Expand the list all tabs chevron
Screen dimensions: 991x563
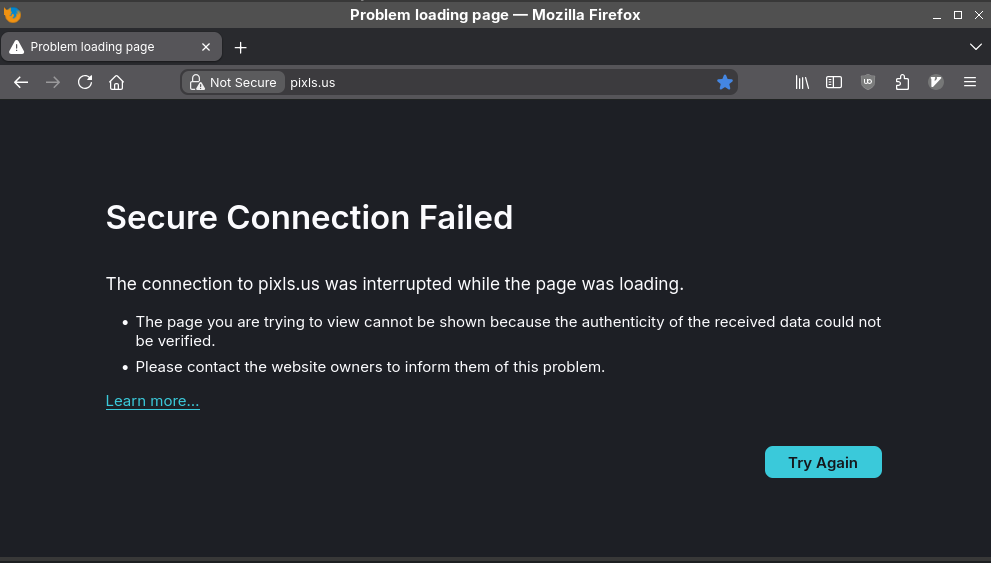pos(976,47)
